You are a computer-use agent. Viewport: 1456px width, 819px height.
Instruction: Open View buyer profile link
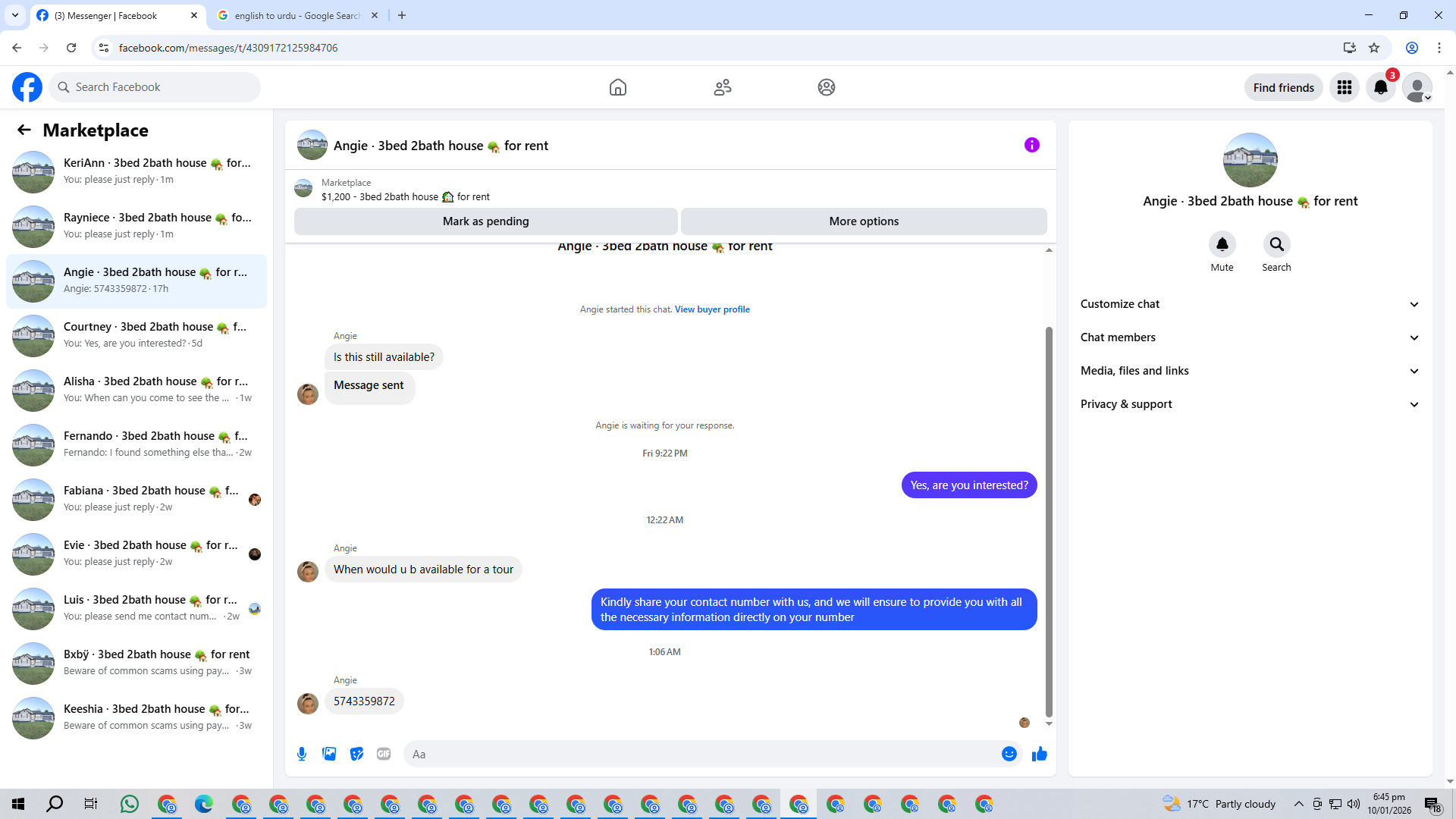(712, 309)
